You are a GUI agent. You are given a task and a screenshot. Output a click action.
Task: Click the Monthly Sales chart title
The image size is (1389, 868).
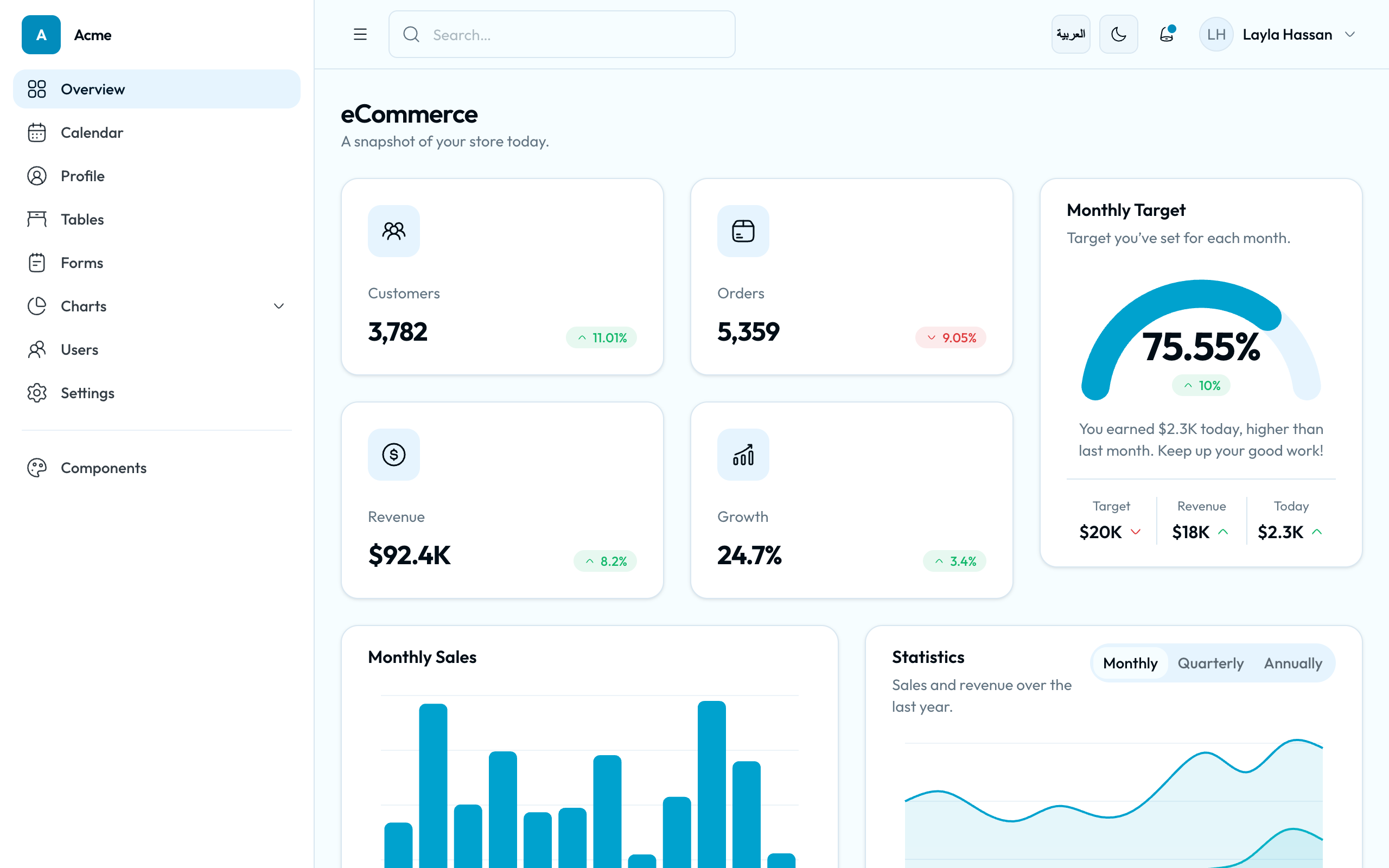[423, 657]
